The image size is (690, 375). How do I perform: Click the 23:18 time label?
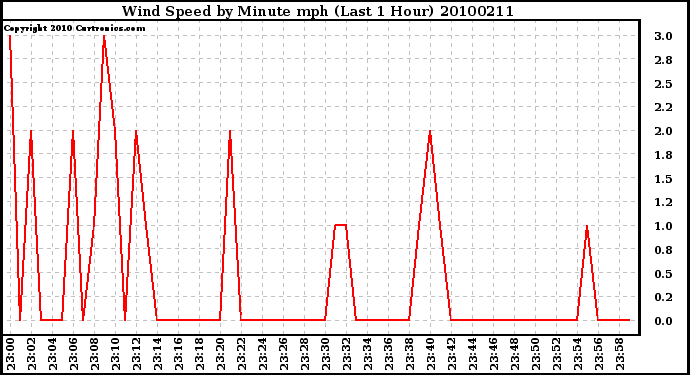(199, 354)
